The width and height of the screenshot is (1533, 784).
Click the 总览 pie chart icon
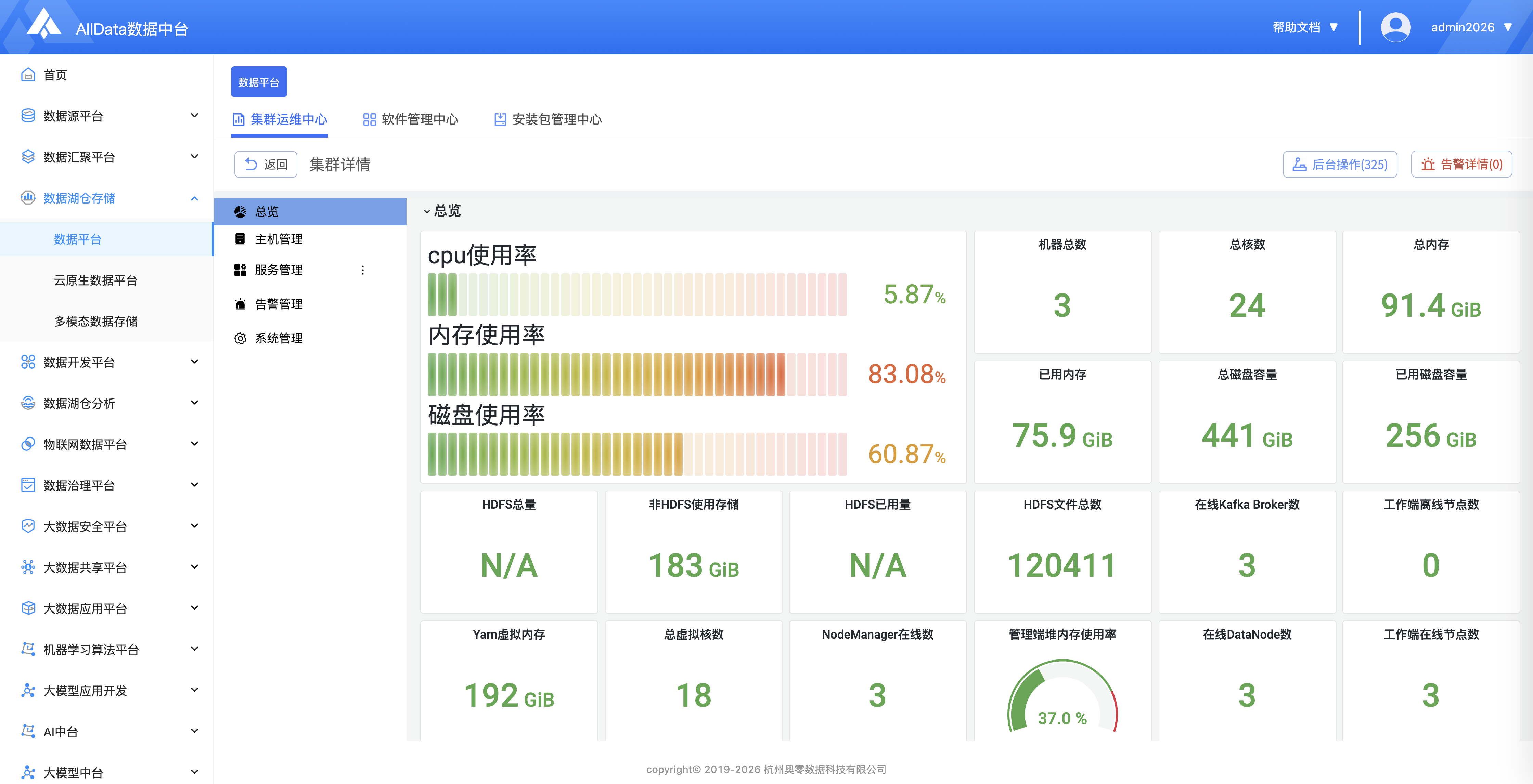point(241,212)
